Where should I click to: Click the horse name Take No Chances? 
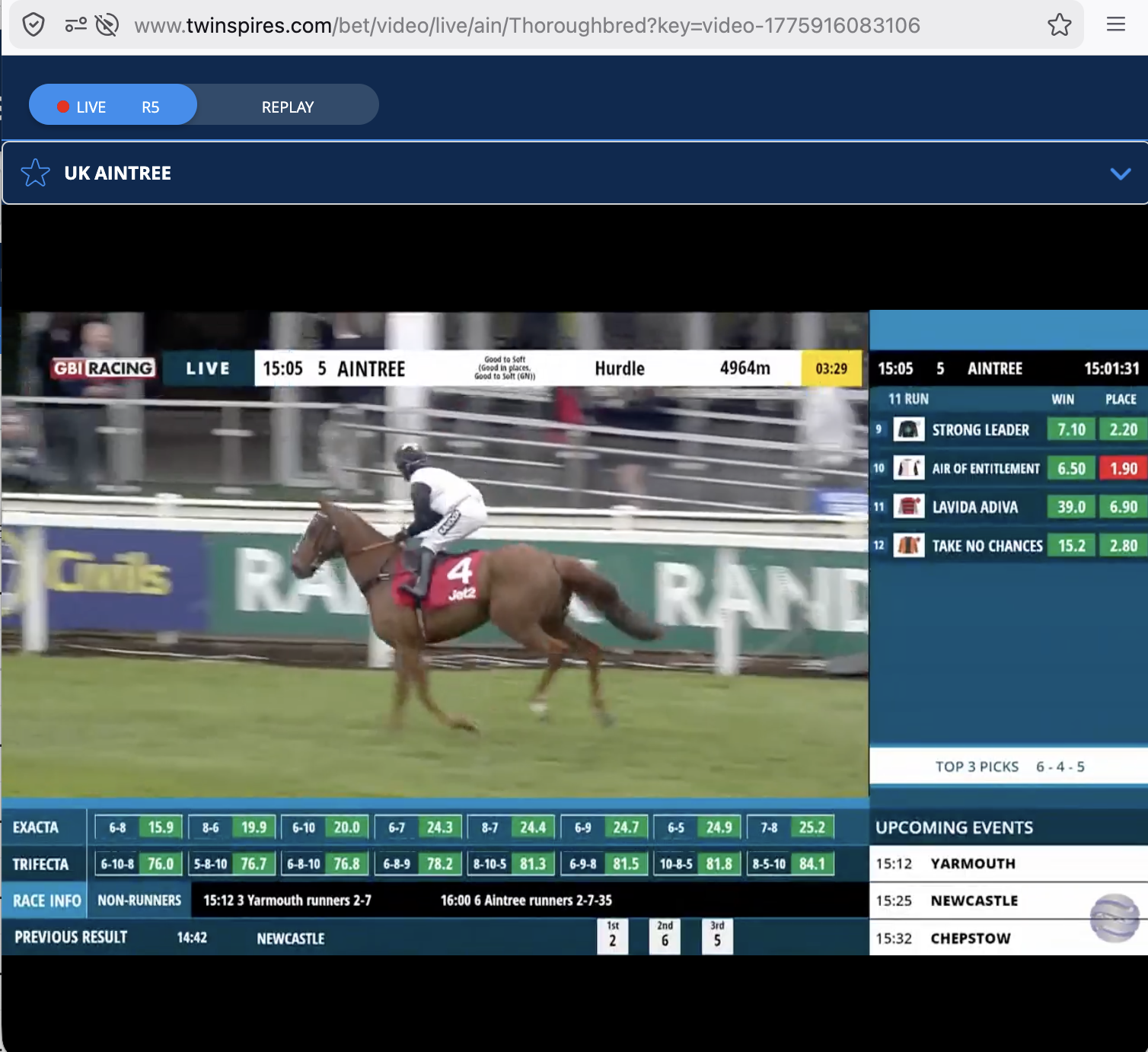point(987,547)
